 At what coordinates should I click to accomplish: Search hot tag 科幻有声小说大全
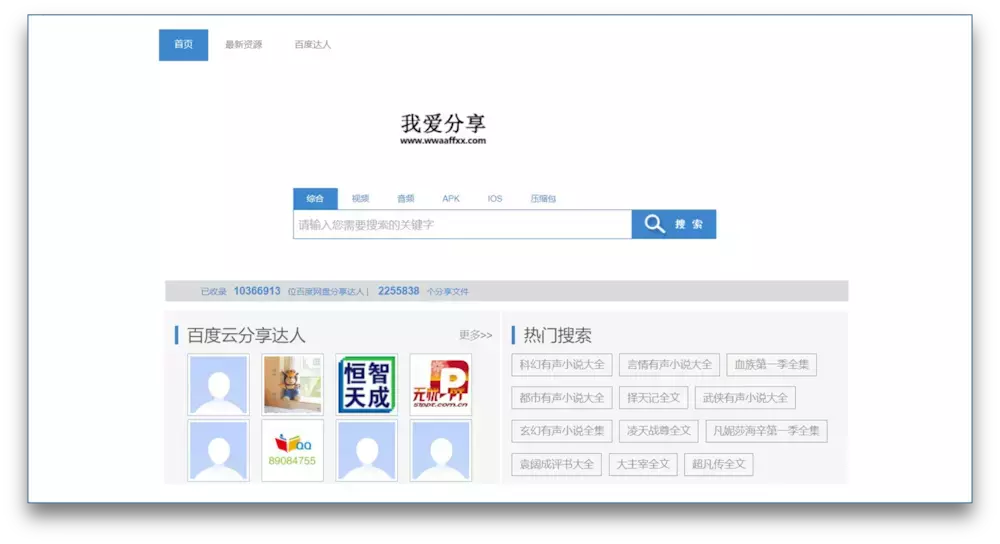coord(562,365)
